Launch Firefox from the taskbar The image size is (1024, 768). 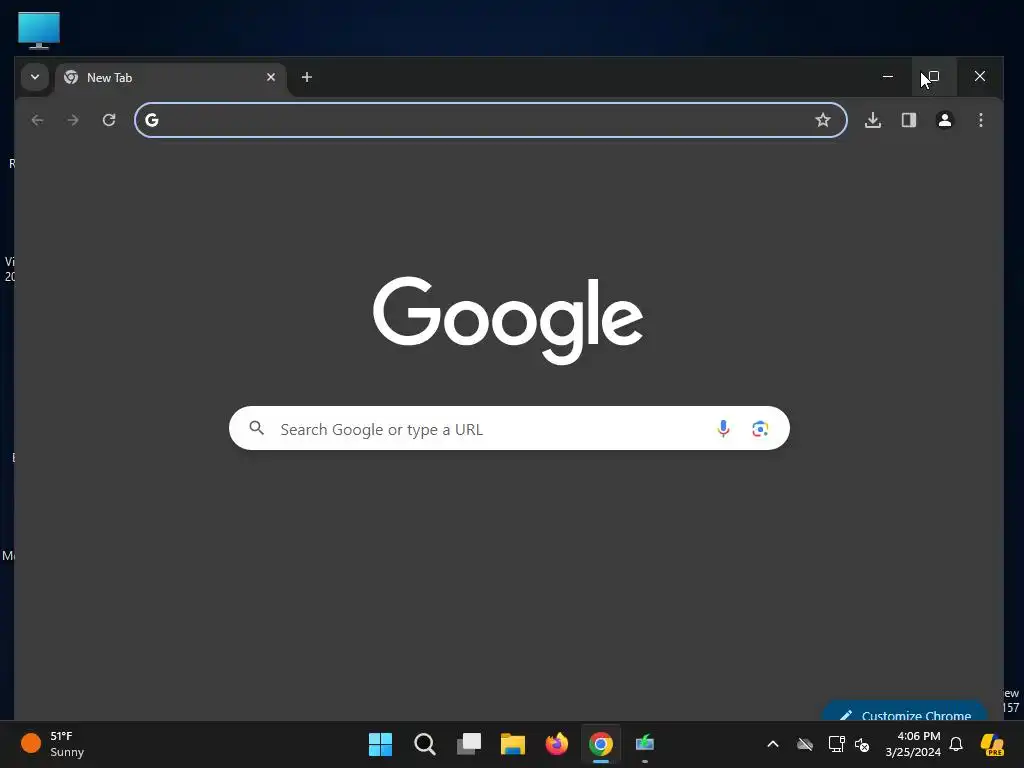(557, 744)
